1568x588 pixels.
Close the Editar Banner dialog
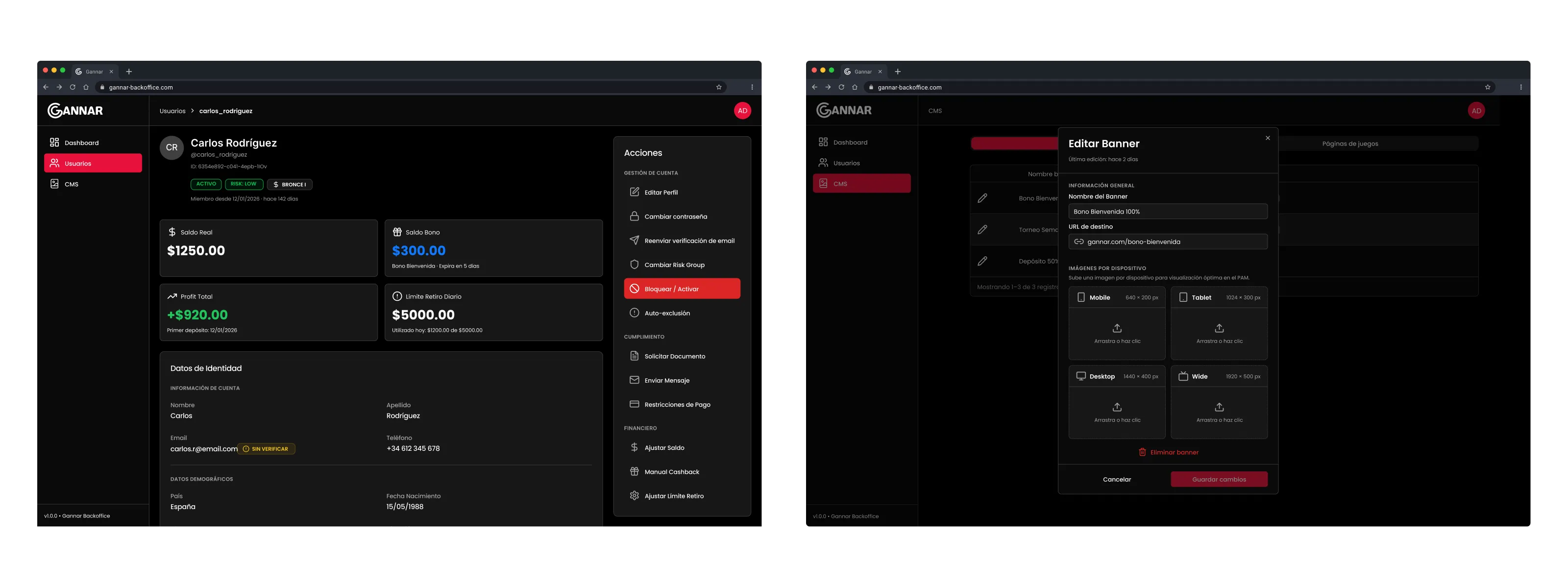click(1267, 138)
